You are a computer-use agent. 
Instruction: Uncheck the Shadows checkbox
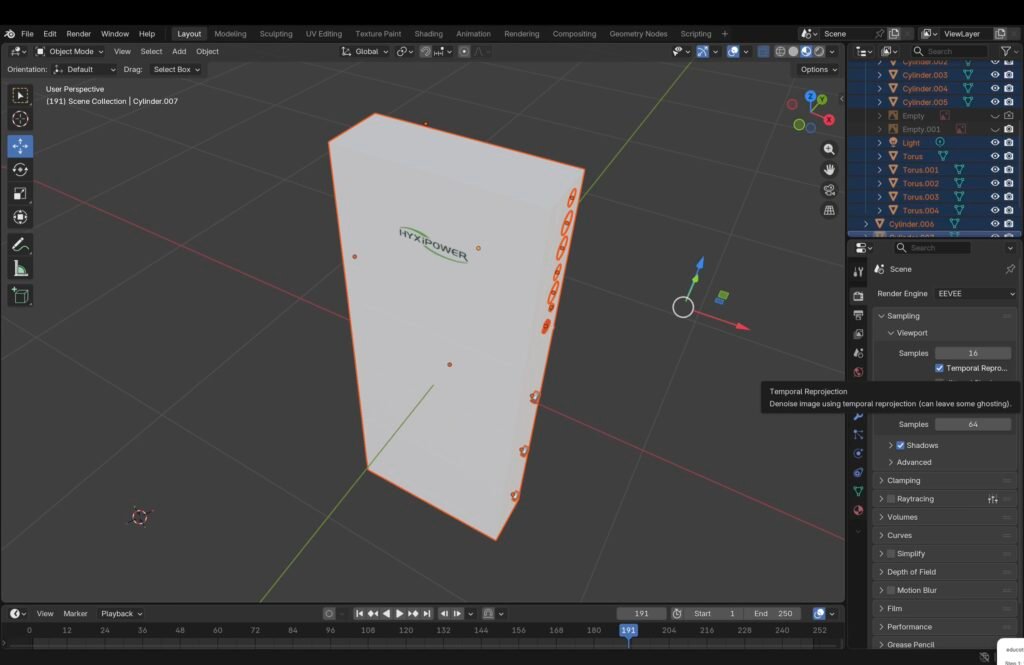click(x=900, y=445)
